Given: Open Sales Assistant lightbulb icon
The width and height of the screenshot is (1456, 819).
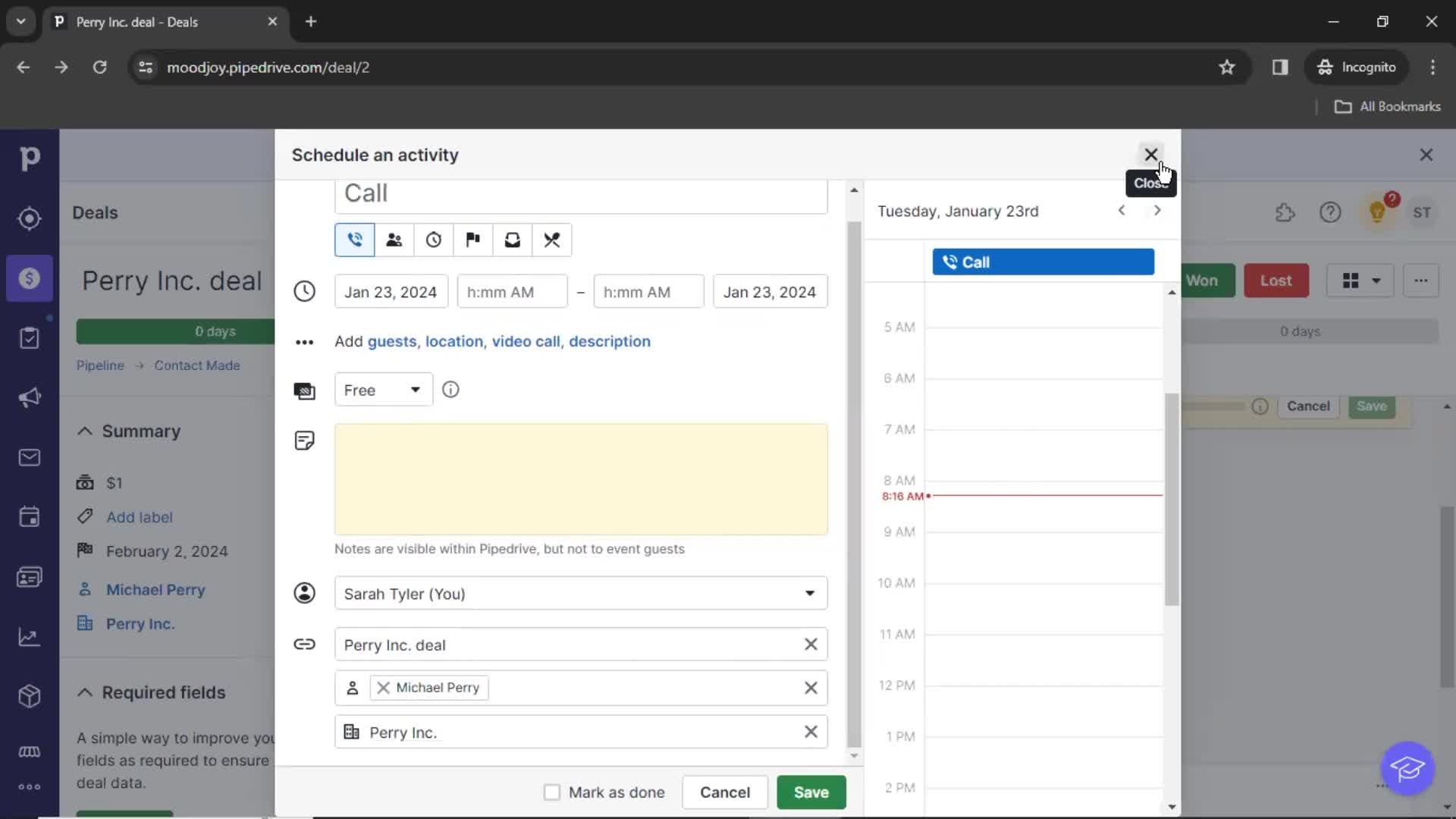Looking at the screenshot, I should tap(1378, 213).
